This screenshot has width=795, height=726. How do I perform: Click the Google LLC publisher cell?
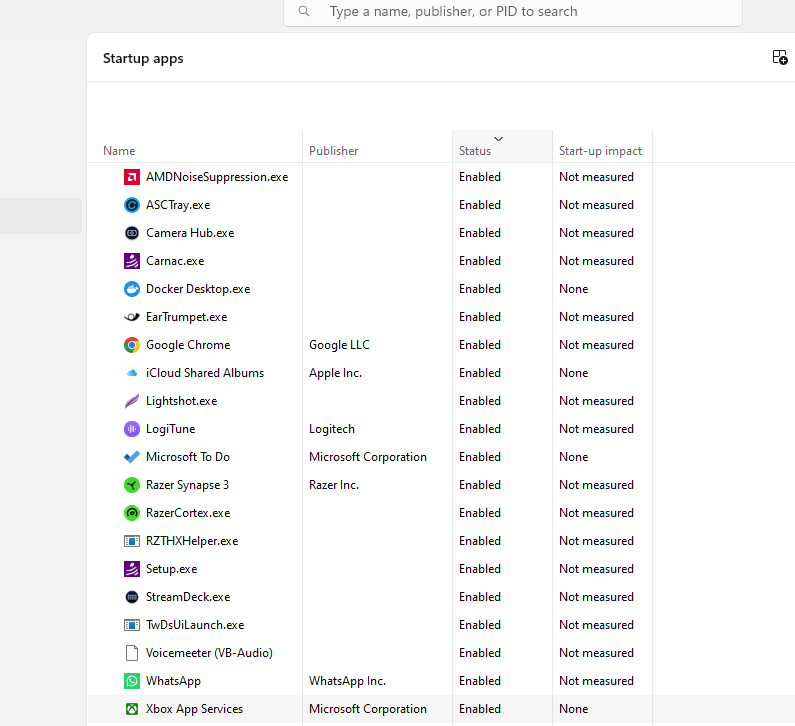tap(340, 345)
